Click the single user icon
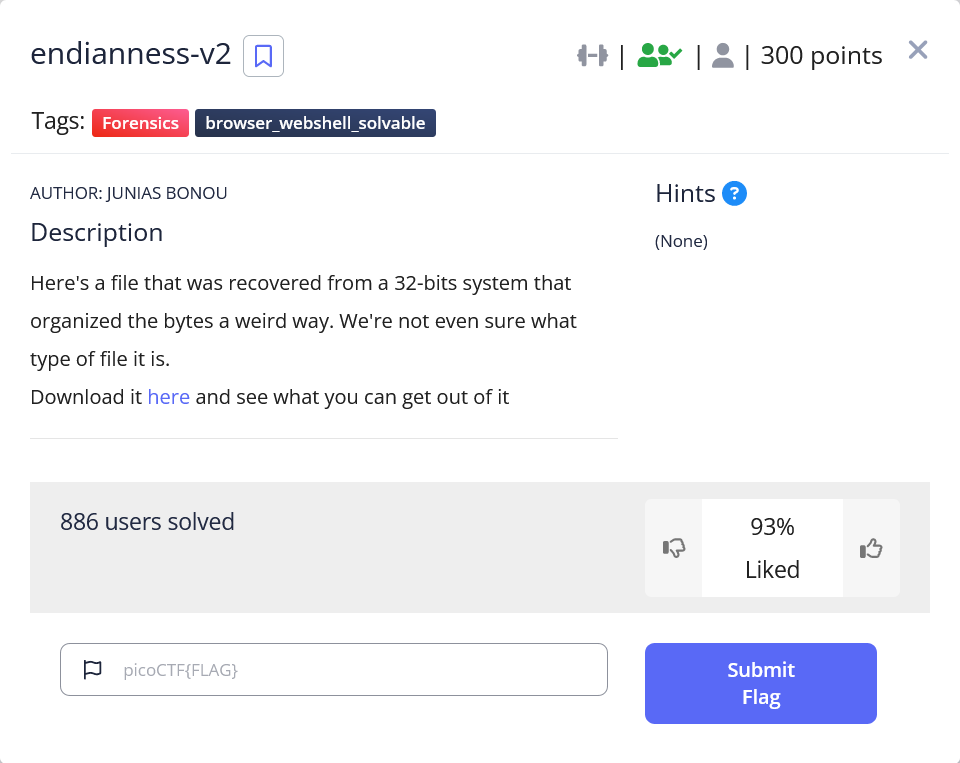 coord(722,56)
